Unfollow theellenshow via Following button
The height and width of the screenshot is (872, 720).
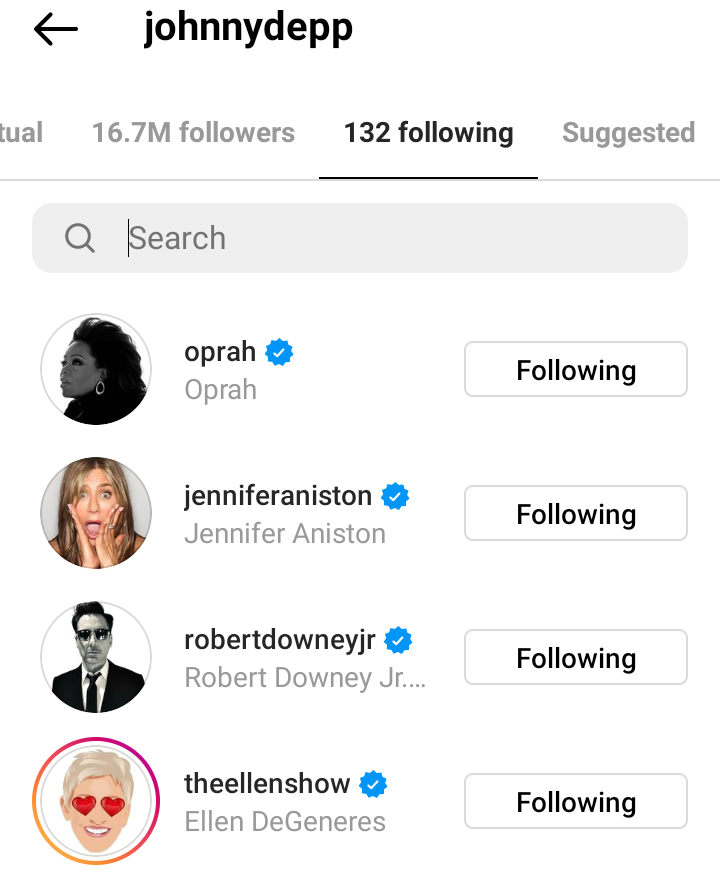(575, 802)
